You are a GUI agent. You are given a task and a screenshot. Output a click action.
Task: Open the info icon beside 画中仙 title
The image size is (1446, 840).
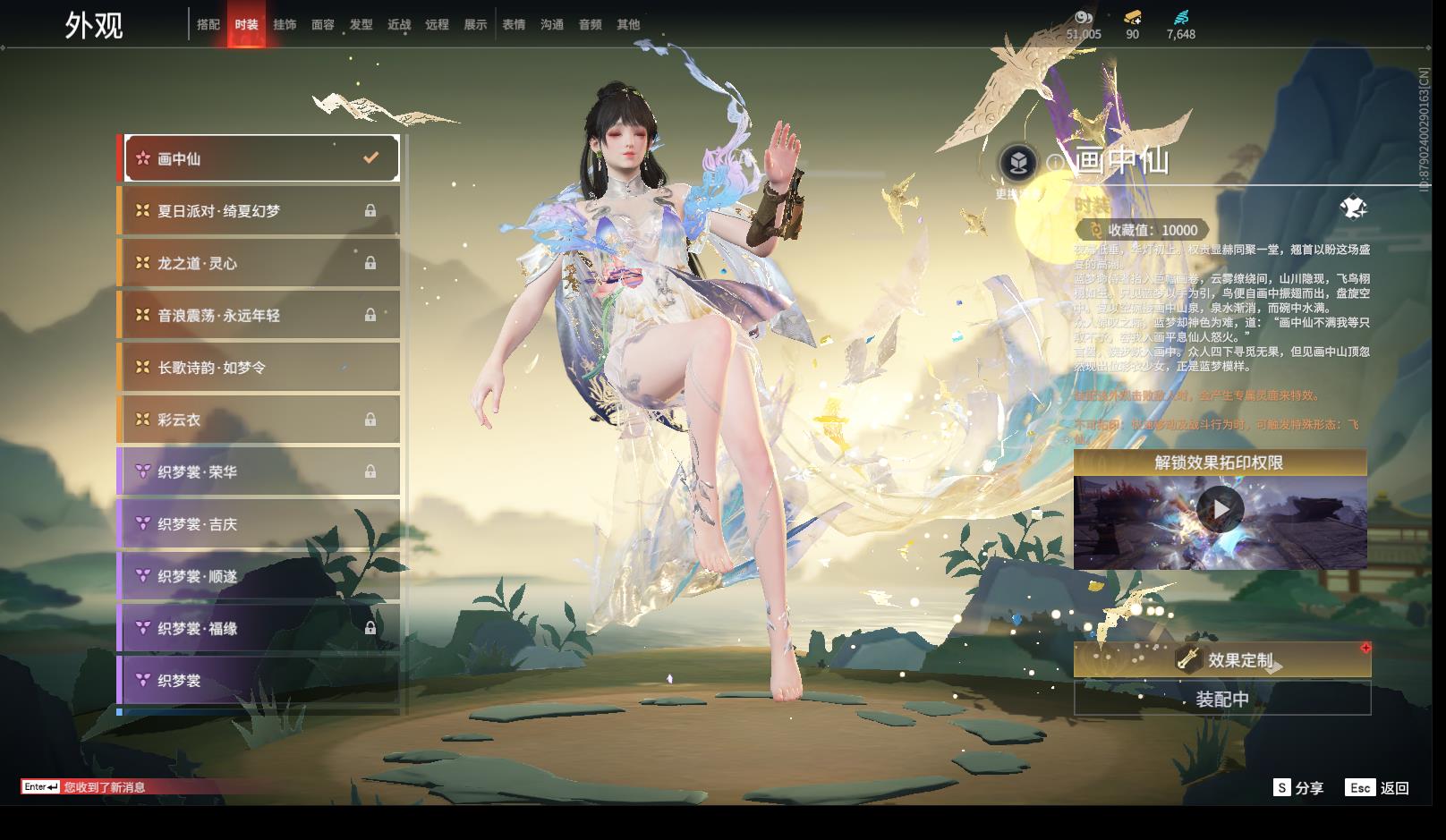tap(1055, 163)
